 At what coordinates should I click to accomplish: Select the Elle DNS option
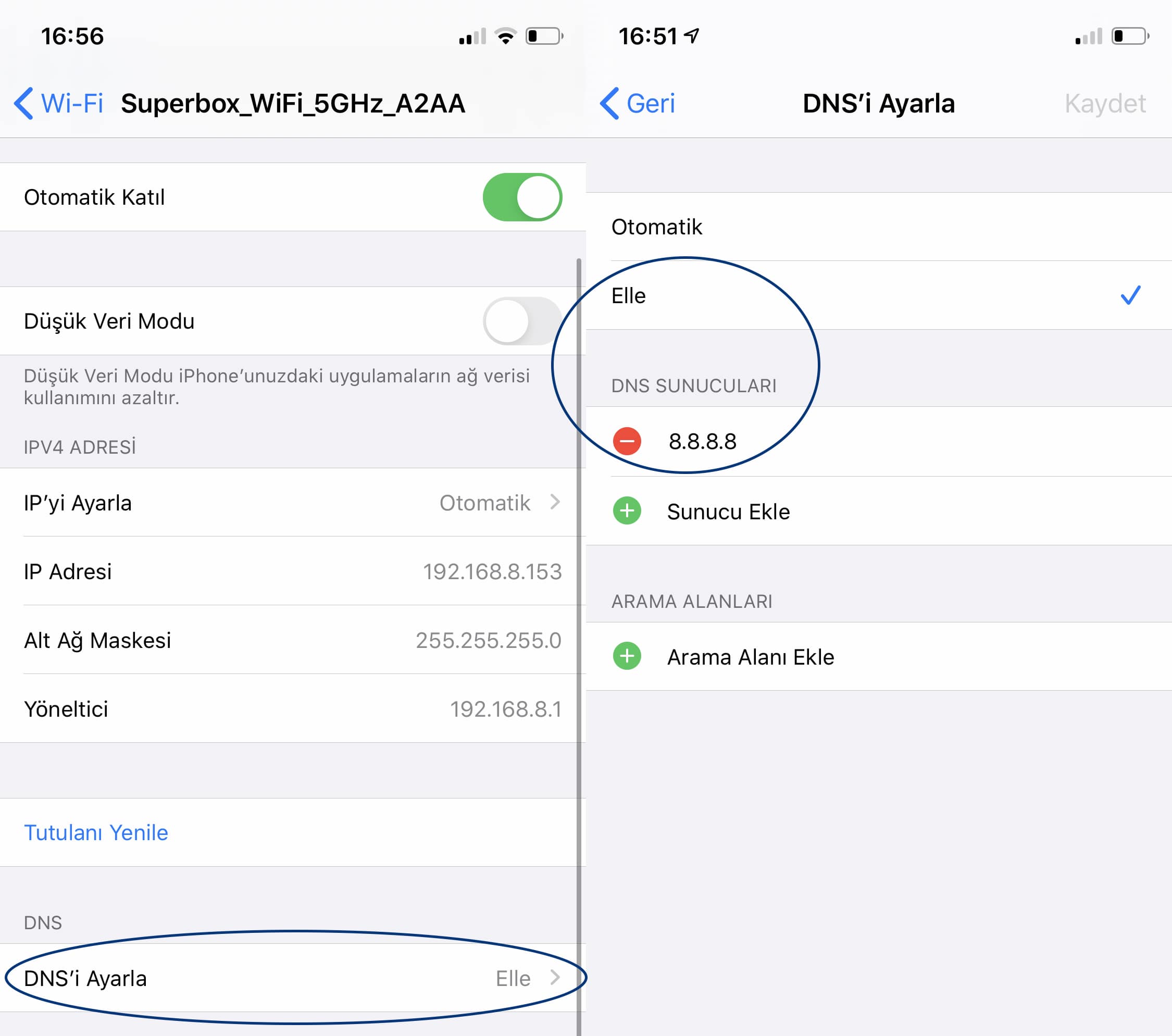point(629,296)
